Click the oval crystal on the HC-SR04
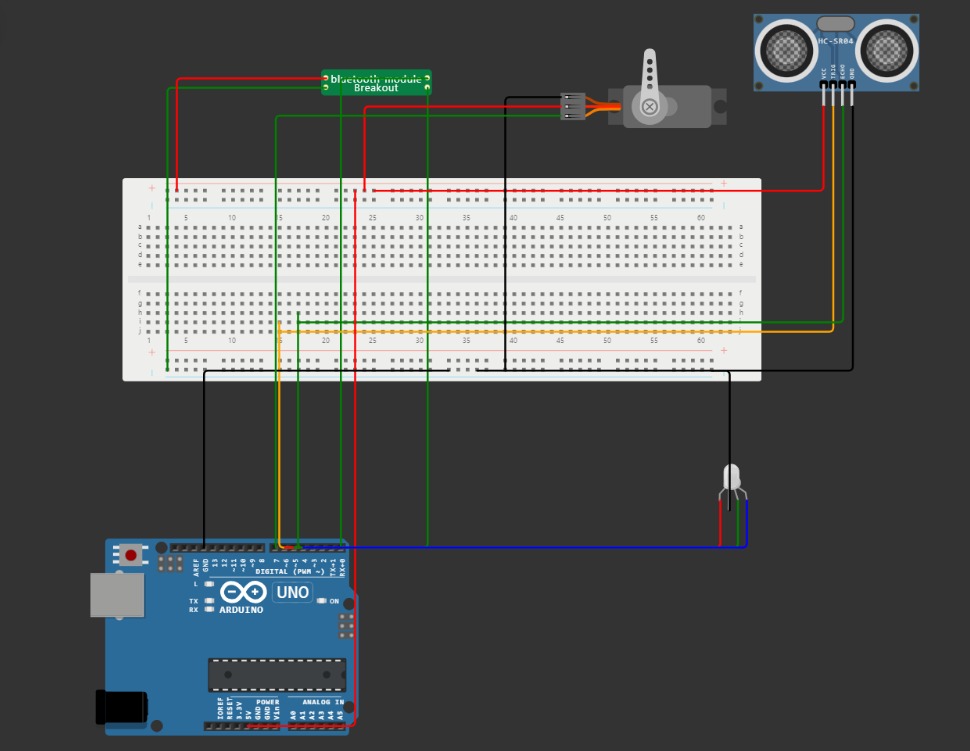This screenshot has height=751, width=970. tap(835, 24)
